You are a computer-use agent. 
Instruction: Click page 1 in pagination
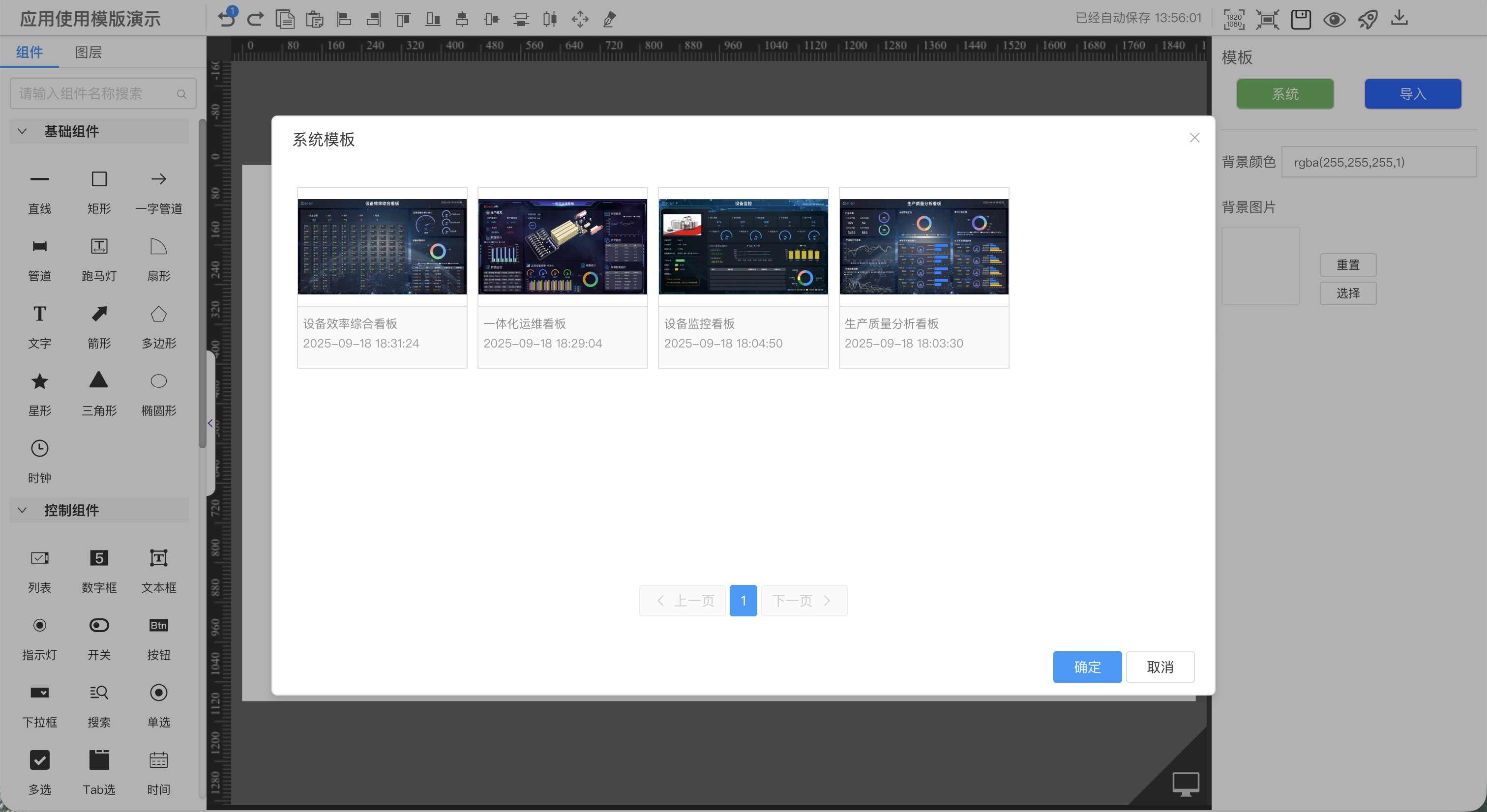(x=743, y=600)
